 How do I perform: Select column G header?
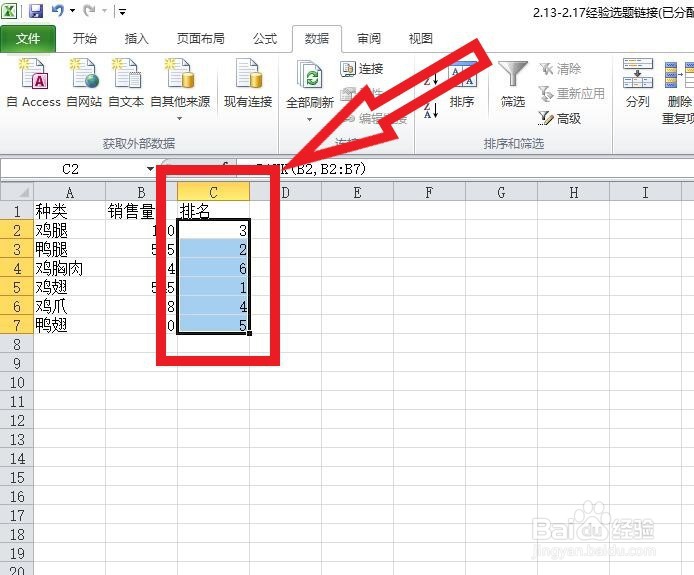point(501,193)
